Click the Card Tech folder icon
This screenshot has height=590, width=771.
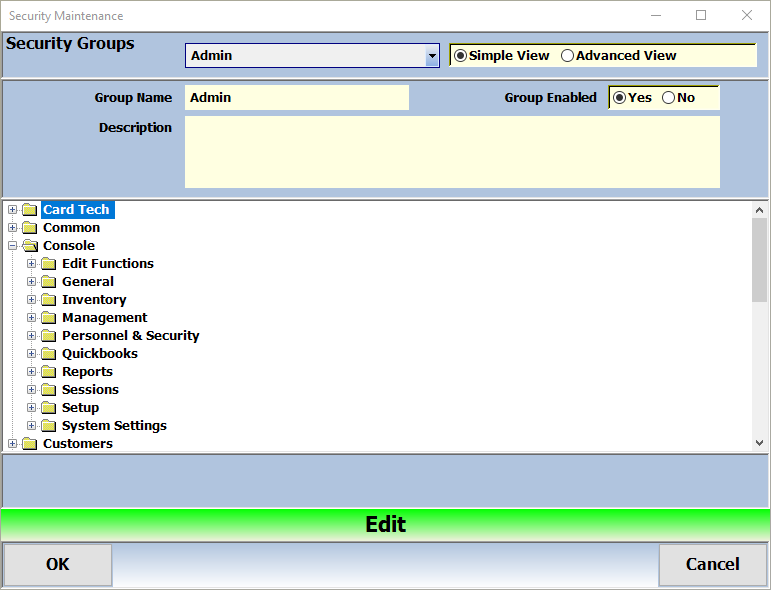29,210
